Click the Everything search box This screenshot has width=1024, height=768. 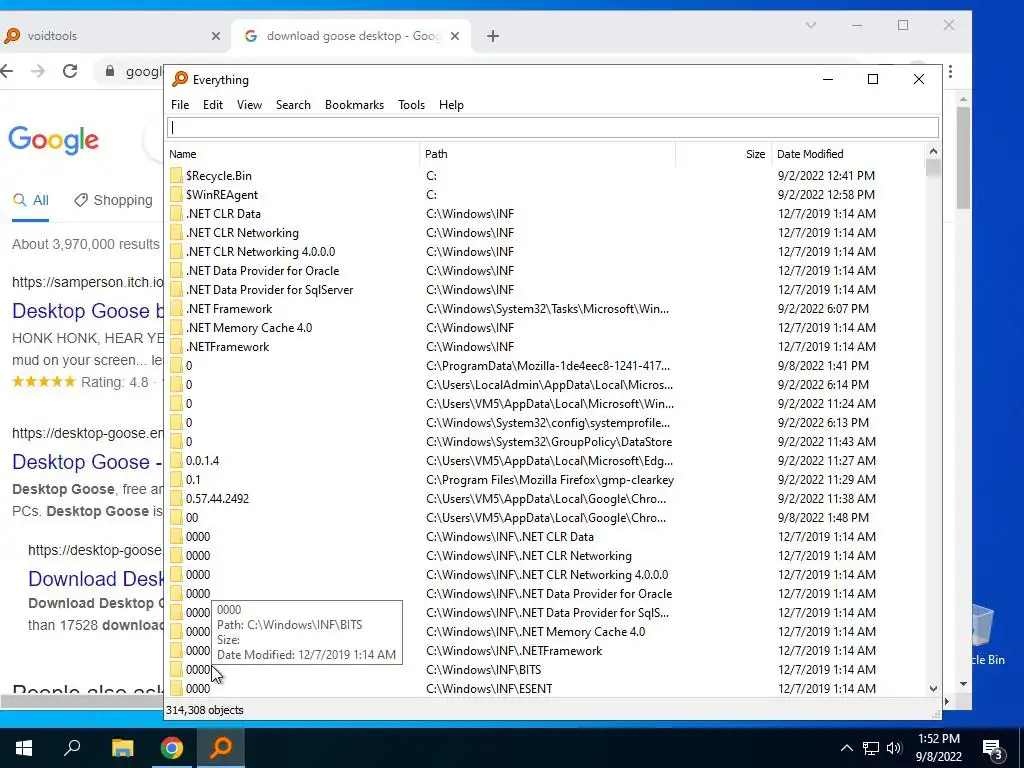552,127
